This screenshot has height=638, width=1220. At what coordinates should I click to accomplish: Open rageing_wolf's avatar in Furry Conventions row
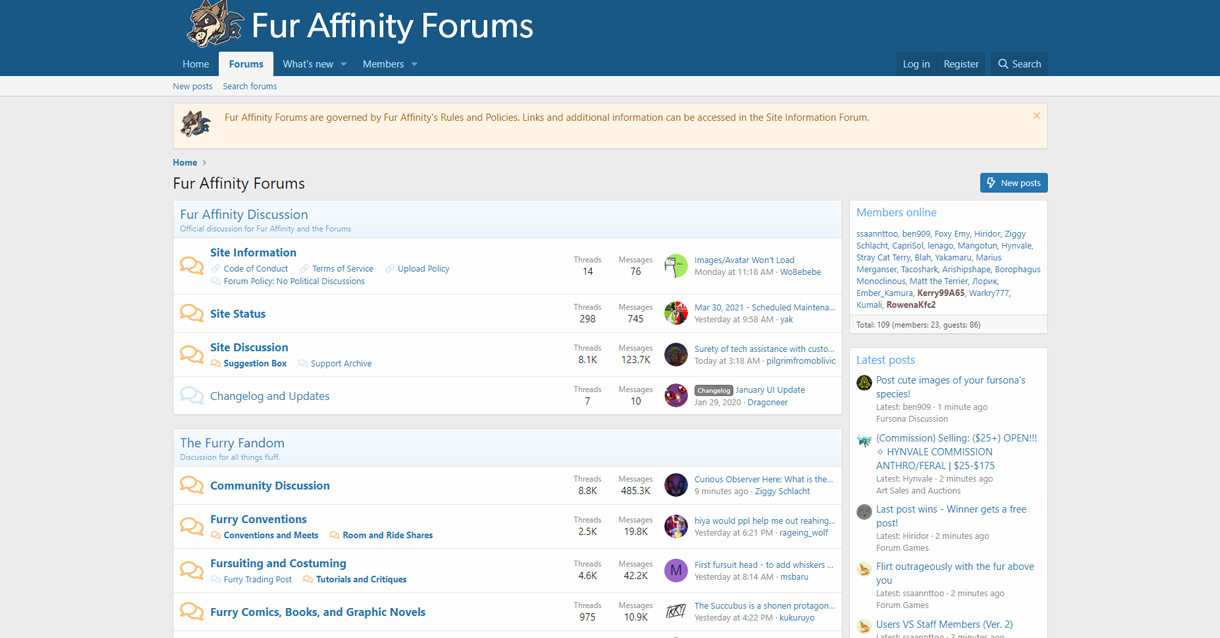coord(676,526)
